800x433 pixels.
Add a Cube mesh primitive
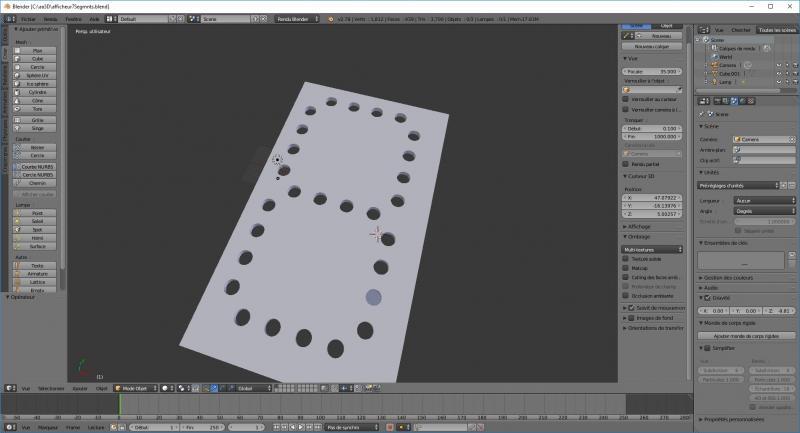click(37, 57)
